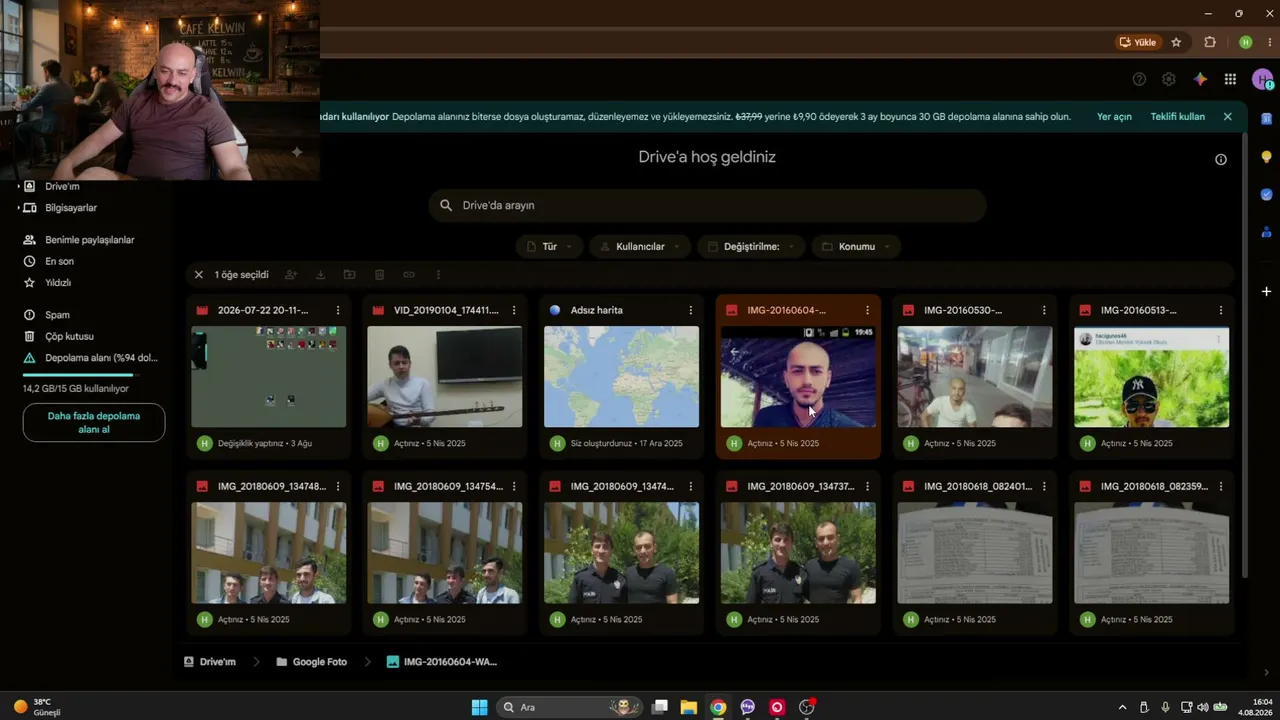Clear the selection with the X icon
The height and width of the screenshot is (720, 1280).
pos(198,275)
